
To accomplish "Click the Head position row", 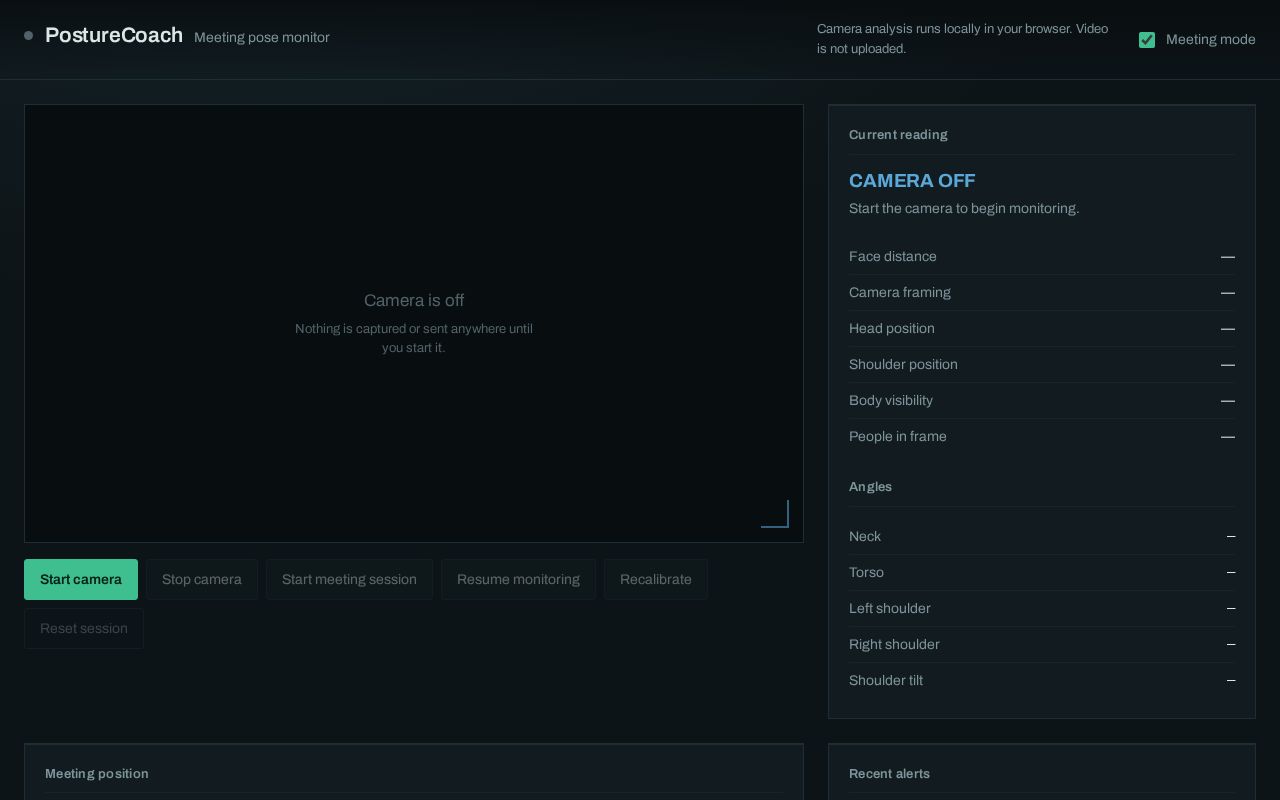I will tap(1042, 329).
